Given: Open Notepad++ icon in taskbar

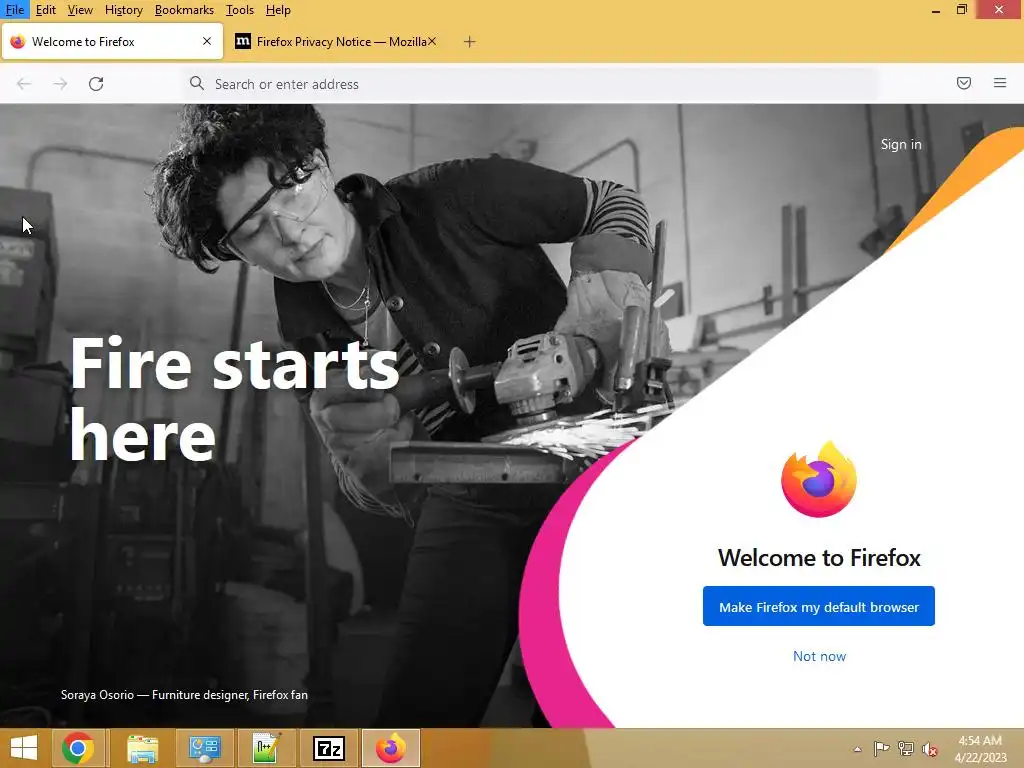Looking at the screenshot, I should pos(266,748).
